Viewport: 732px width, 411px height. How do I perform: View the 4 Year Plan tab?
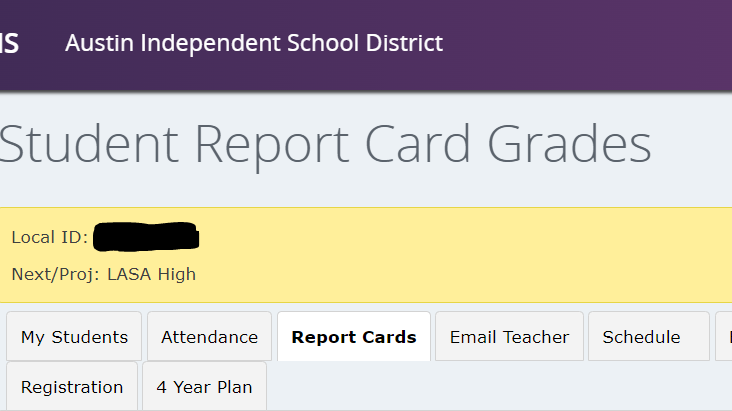point(204,387)
